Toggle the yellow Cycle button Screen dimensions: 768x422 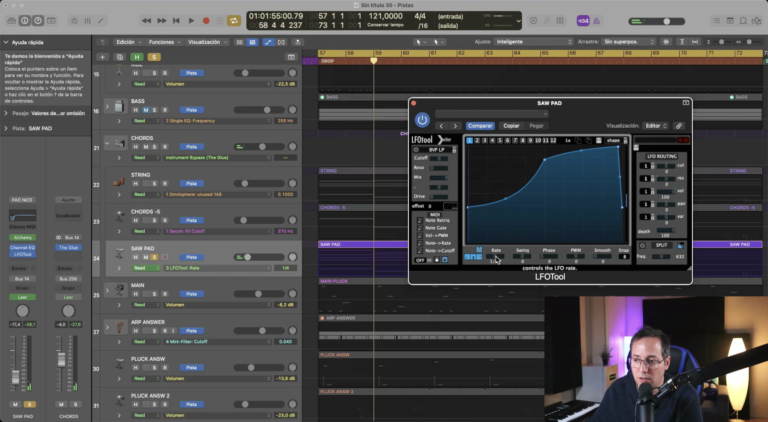click(234, 21)
